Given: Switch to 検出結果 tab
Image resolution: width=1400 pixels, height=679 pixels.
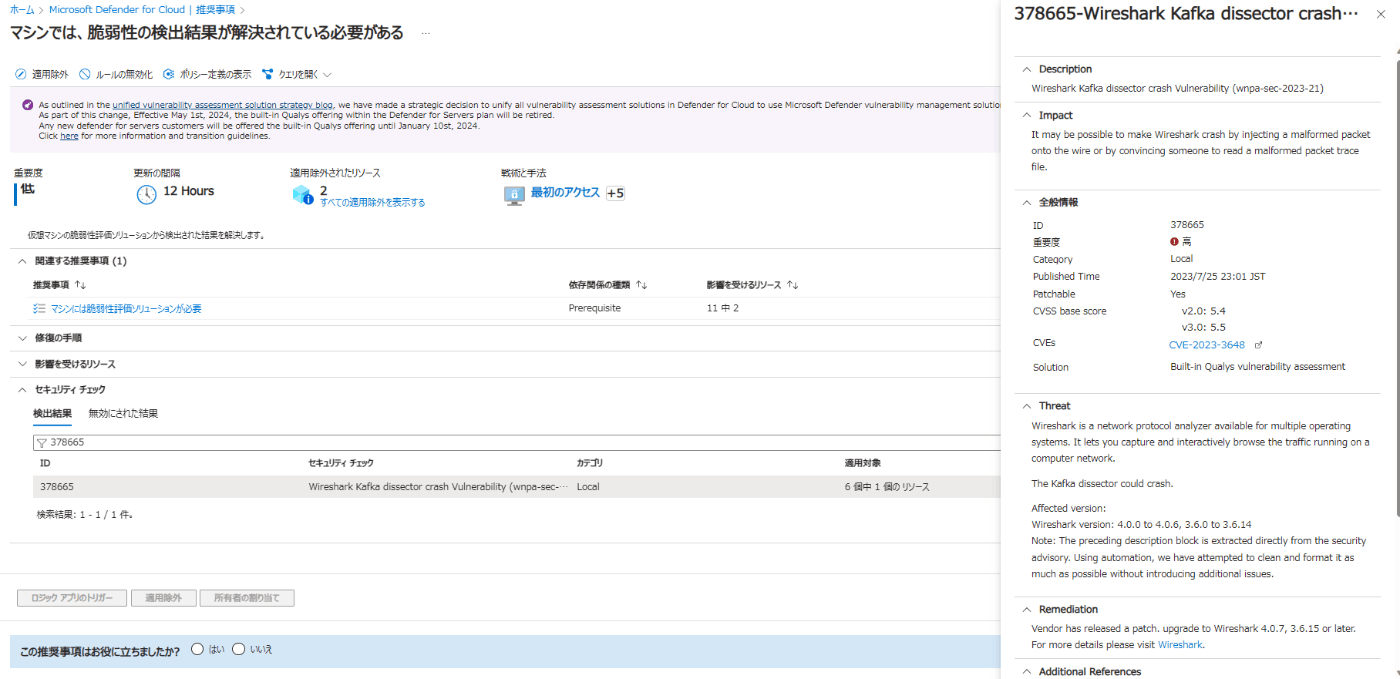Looking at the screenshot, I should [x=52, y=413].
